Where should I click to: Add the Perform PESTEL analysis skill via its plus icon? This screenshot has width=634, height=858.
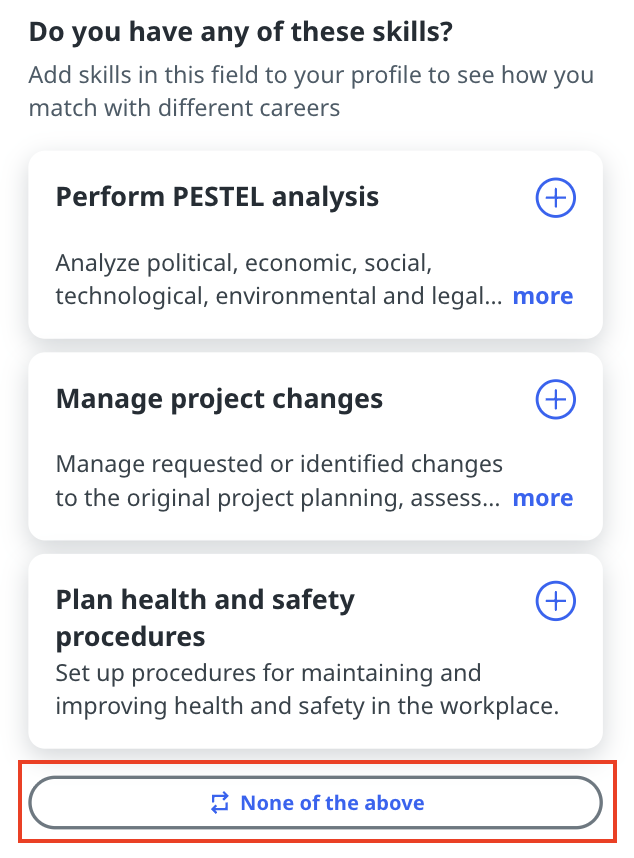coord(555,198)
